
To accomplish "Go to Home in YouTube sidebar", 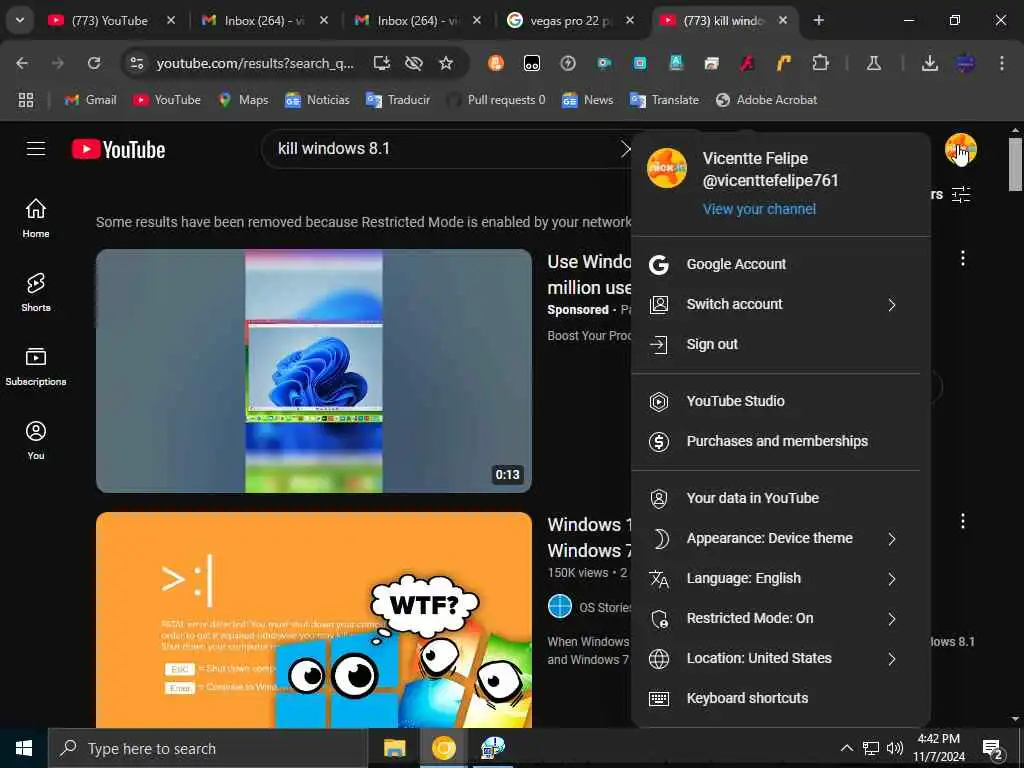I will coord(36,218).
